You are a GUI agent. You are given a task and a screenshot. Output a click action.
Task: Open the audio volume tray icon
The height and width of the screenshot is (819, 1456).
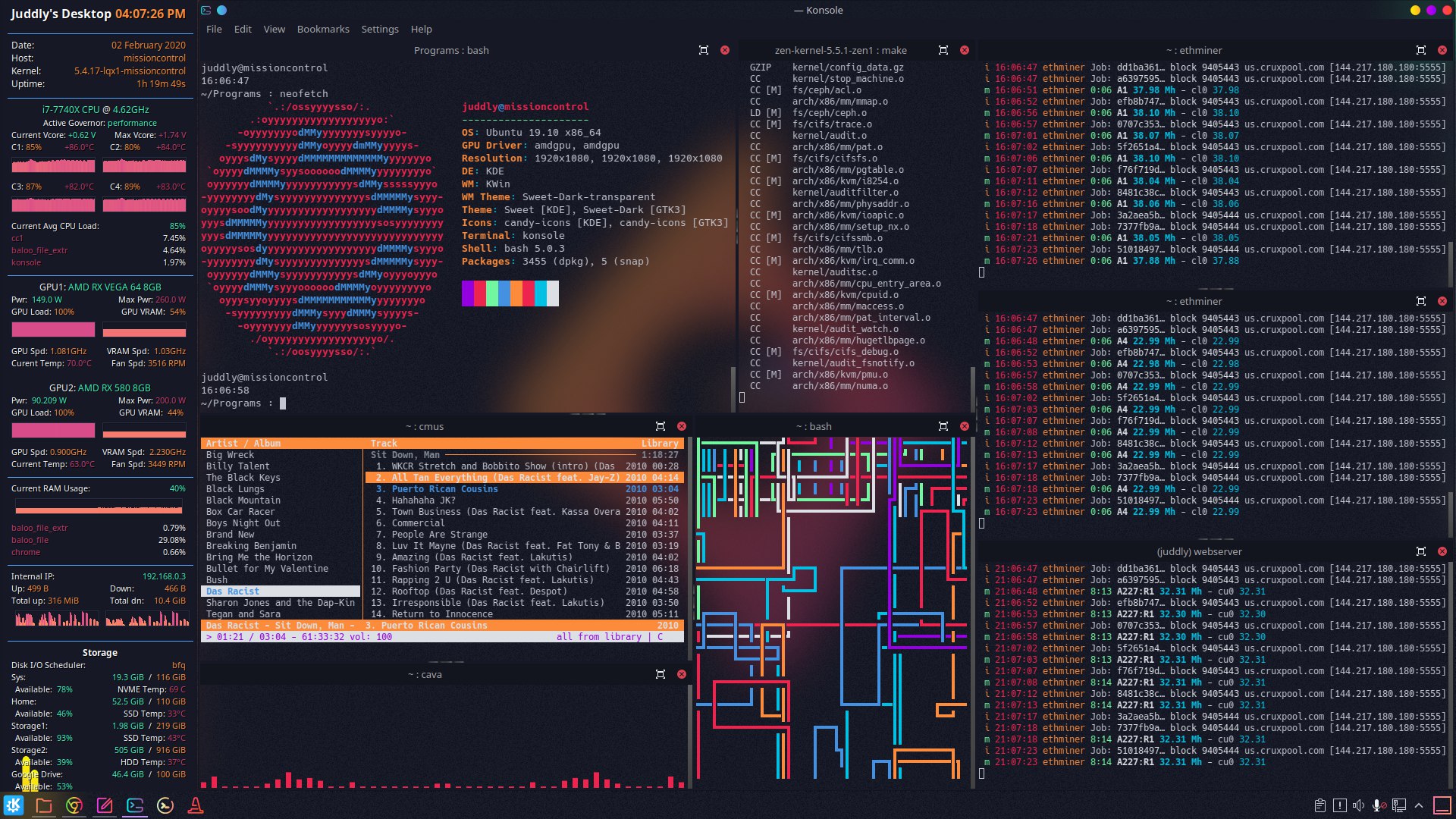click(x=1359, y=805)
